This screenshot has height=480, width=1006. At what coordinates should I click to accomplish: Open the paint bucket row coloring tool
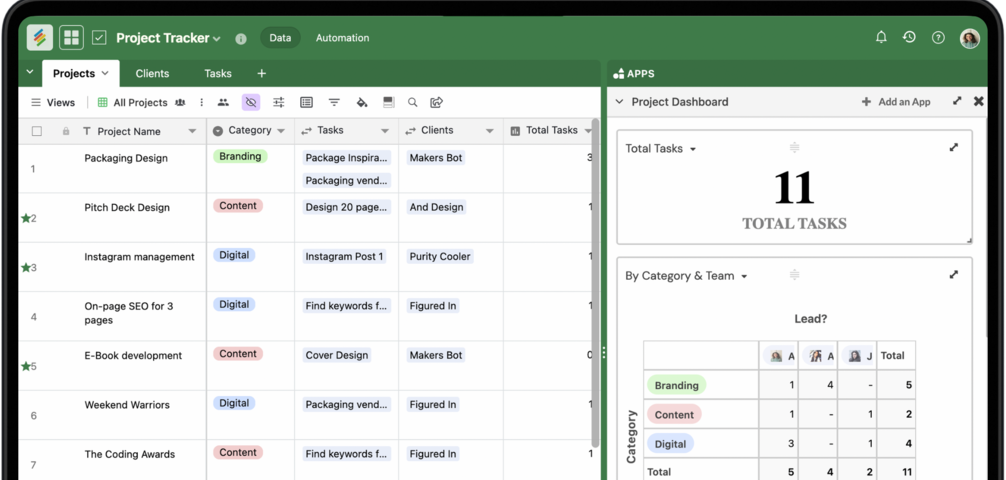coord(362,102)
